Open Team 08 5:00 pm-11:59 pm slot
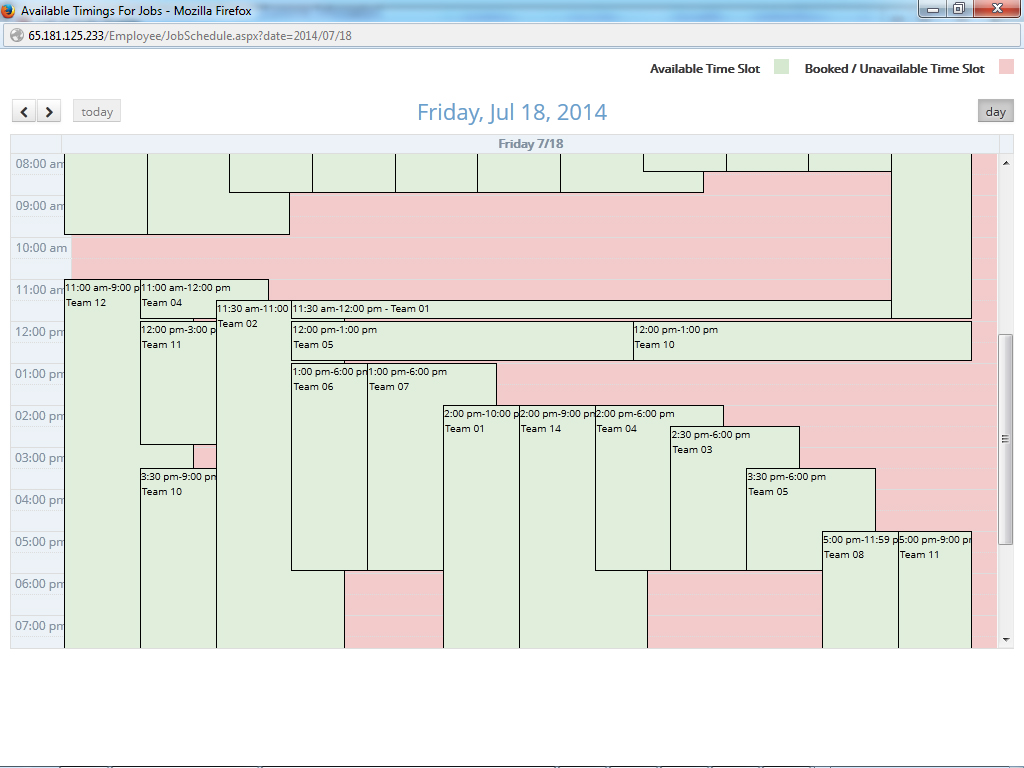This screenshot has width=1024, height=768. (860, 590)
